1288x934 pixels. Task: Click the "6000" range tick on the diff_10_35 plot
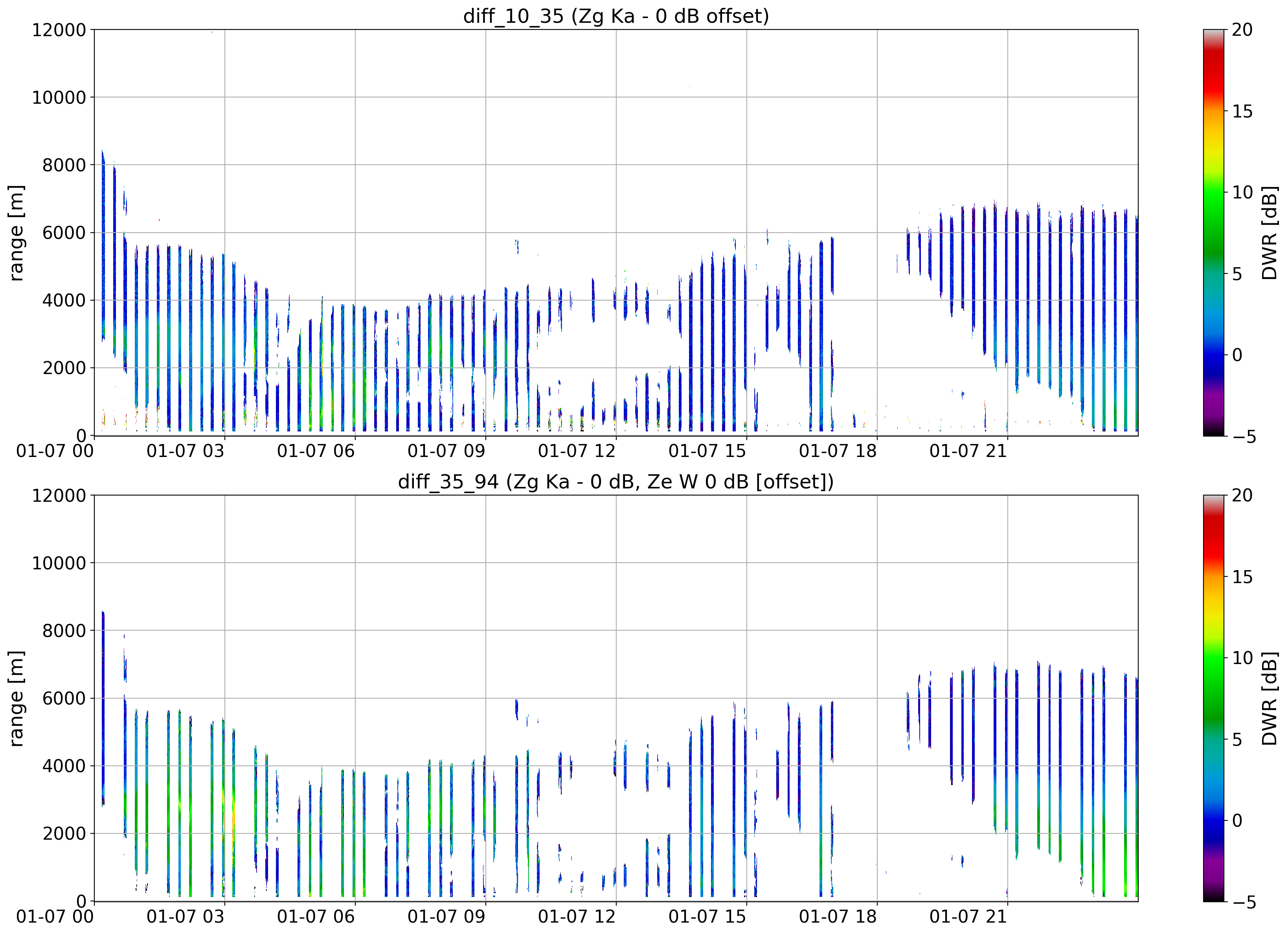(64, 233)
